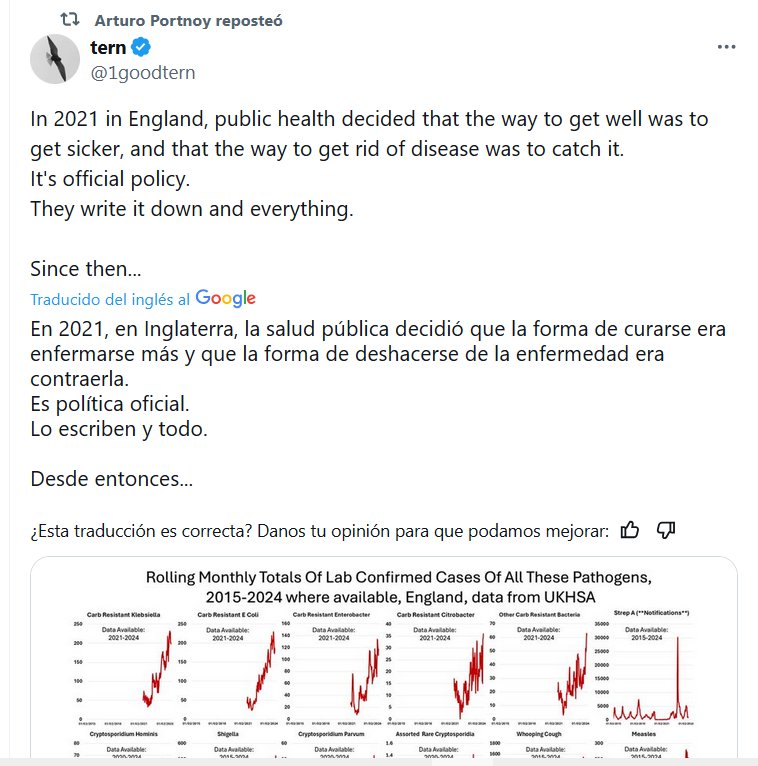758x766 pixels.
Task: Open the three-dot more options menu
Action: [727, 48]
